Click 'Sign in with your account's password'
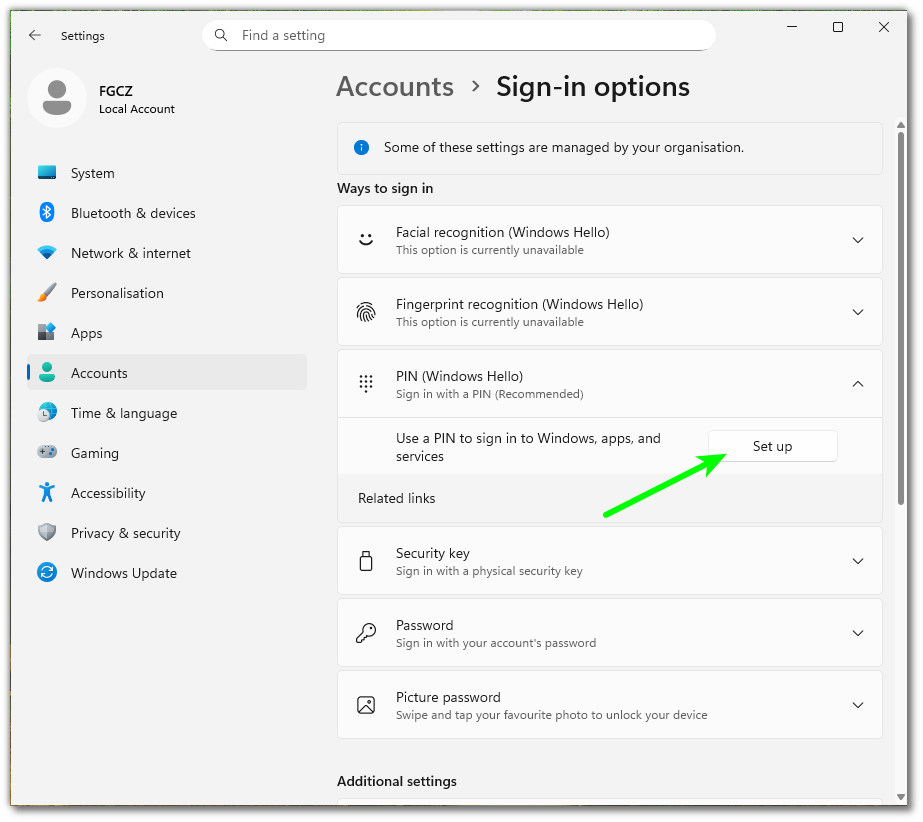This screenshot has height=822, width=923. (x=496, y=643)
